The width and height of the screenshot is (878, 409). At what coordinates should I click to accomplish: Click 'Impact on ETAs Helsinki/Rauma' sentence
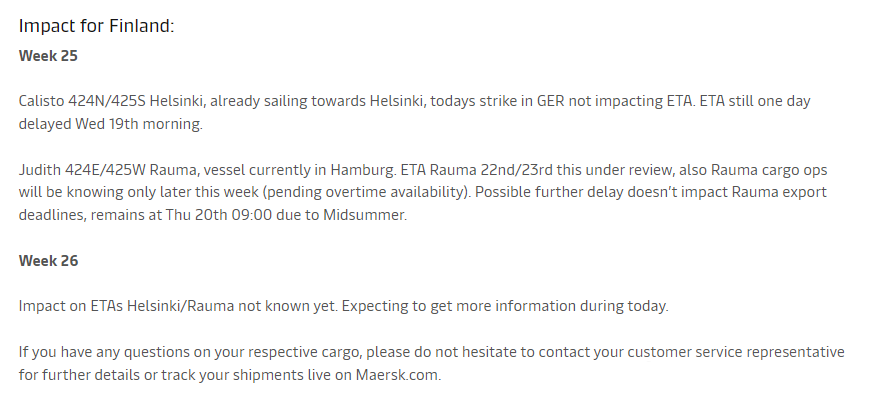click(x=126, y=306)
